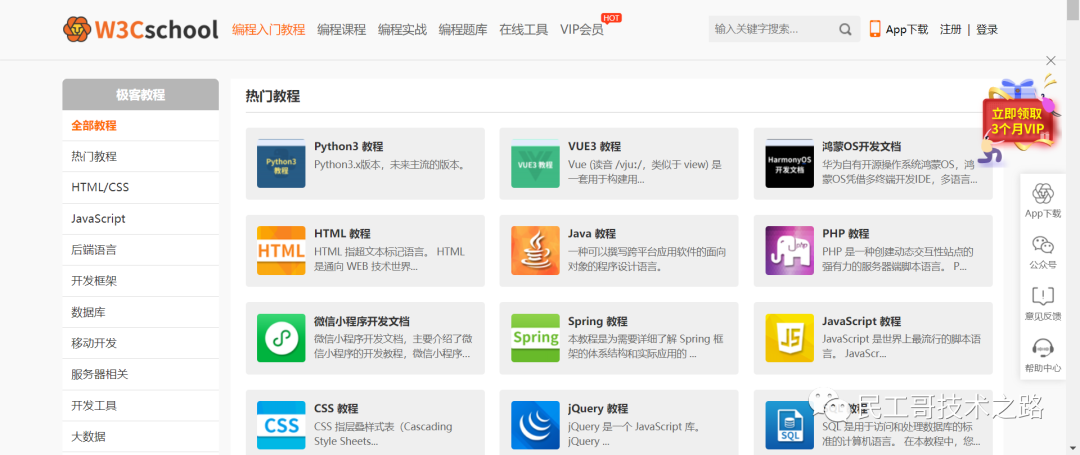The width and height of the screenshot is (1080, 455).
Task: Click the App下载 text in header
Action: (x=907, y=30)
